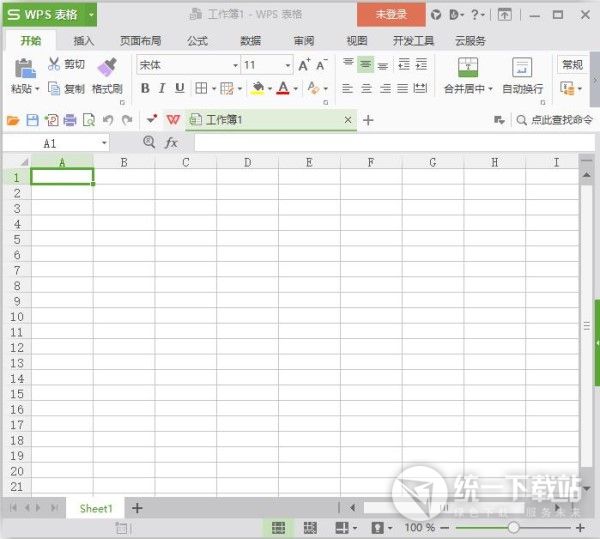Click the printer icon in quick toolbar

coord(70,120)
